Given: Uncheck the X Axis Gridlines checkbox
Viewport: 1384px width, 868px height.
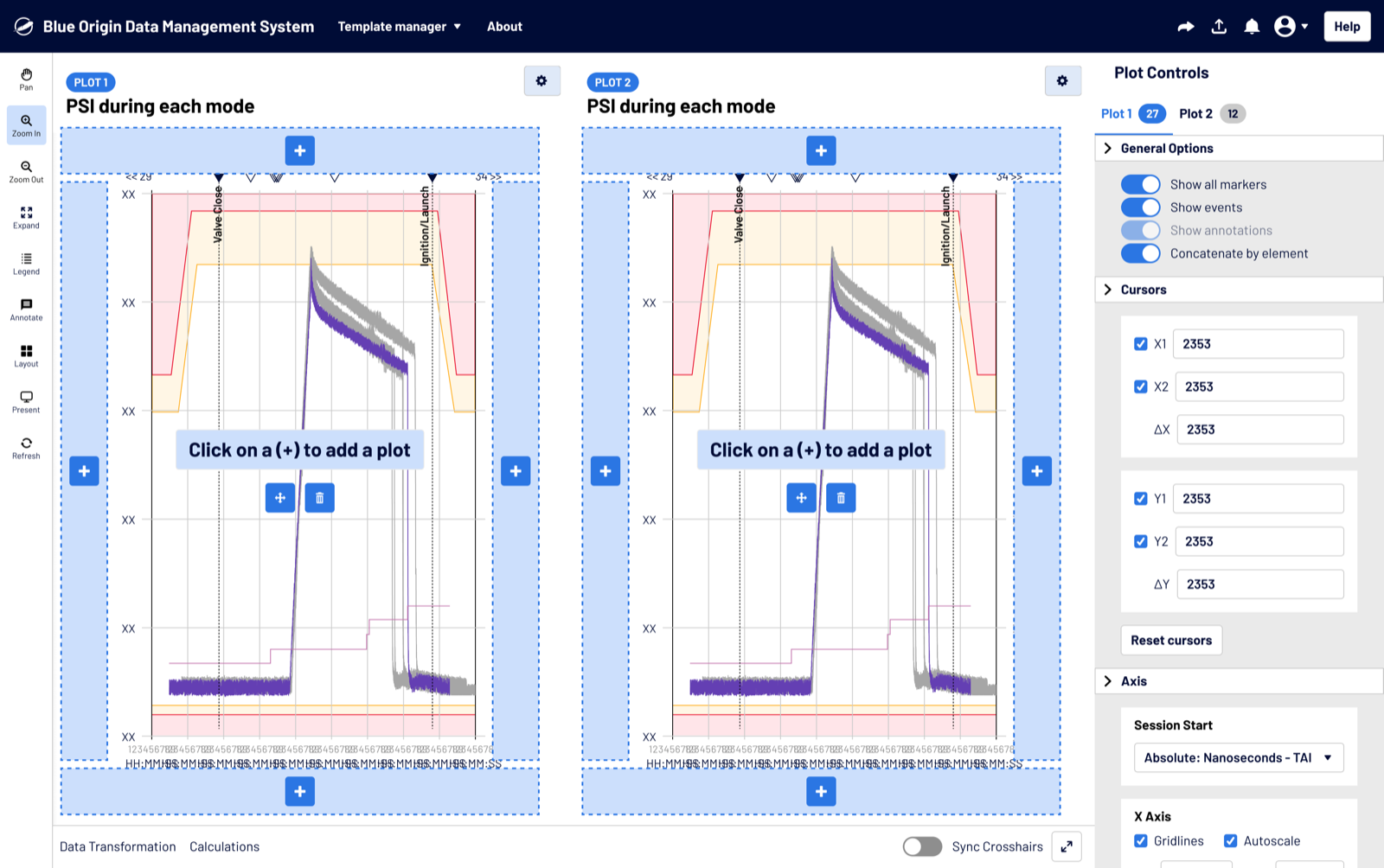Looking at the screenshot, I should [x=1141, y=841].
